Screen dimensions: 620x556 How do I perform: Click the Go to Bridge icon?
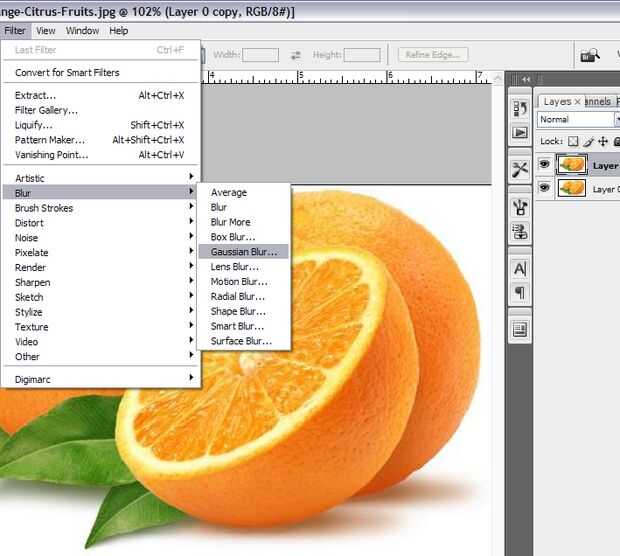pos(590,55)
